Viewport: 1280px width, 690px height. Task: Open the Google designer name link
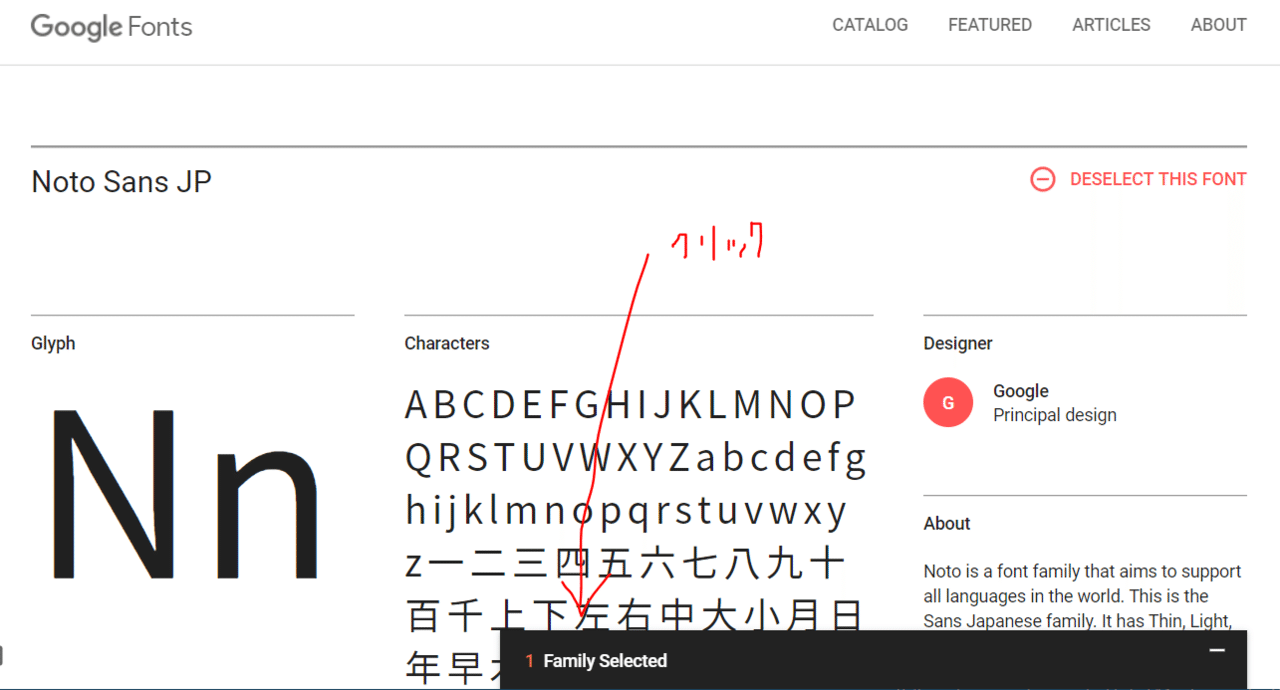click(1021, 391)
